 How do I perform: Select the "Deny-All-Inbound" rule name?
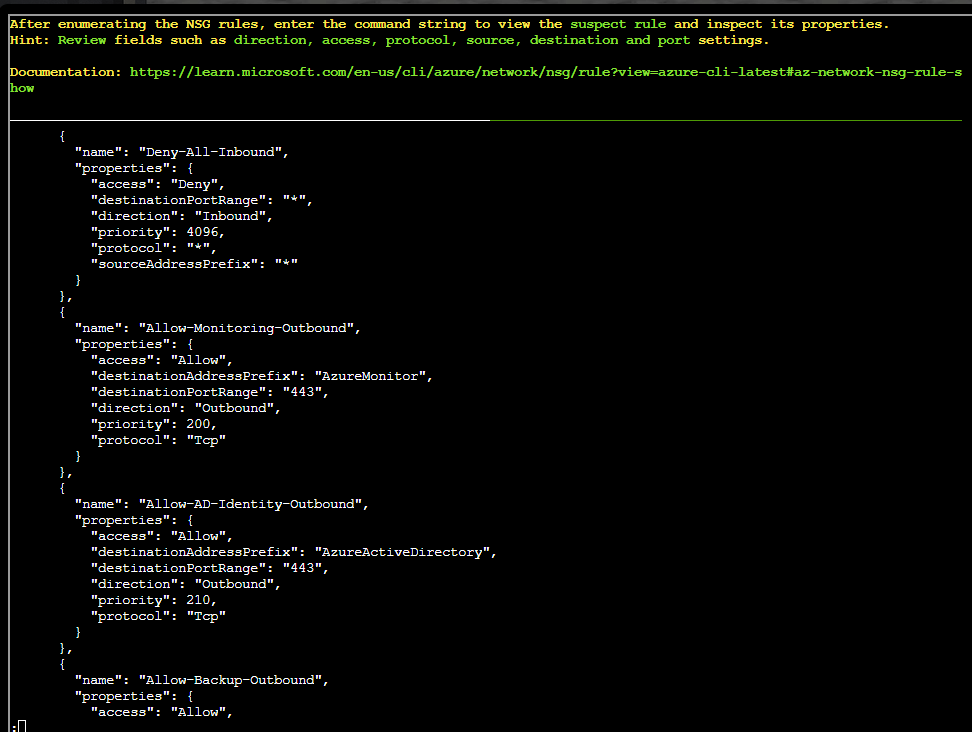(210, 152)
